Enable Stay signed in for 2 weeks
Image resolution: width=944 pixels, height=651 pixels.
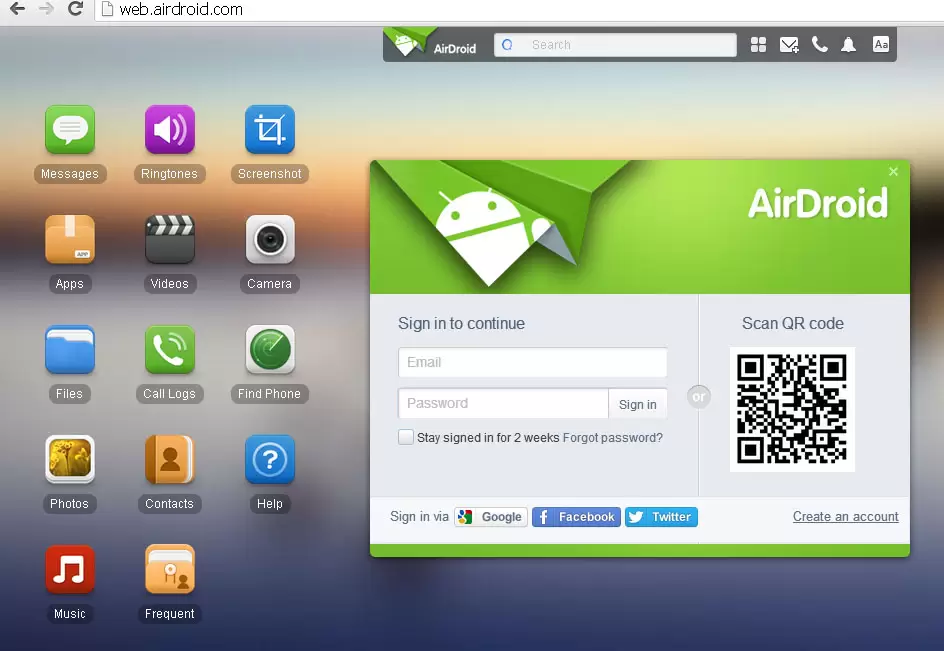point(406,437)
